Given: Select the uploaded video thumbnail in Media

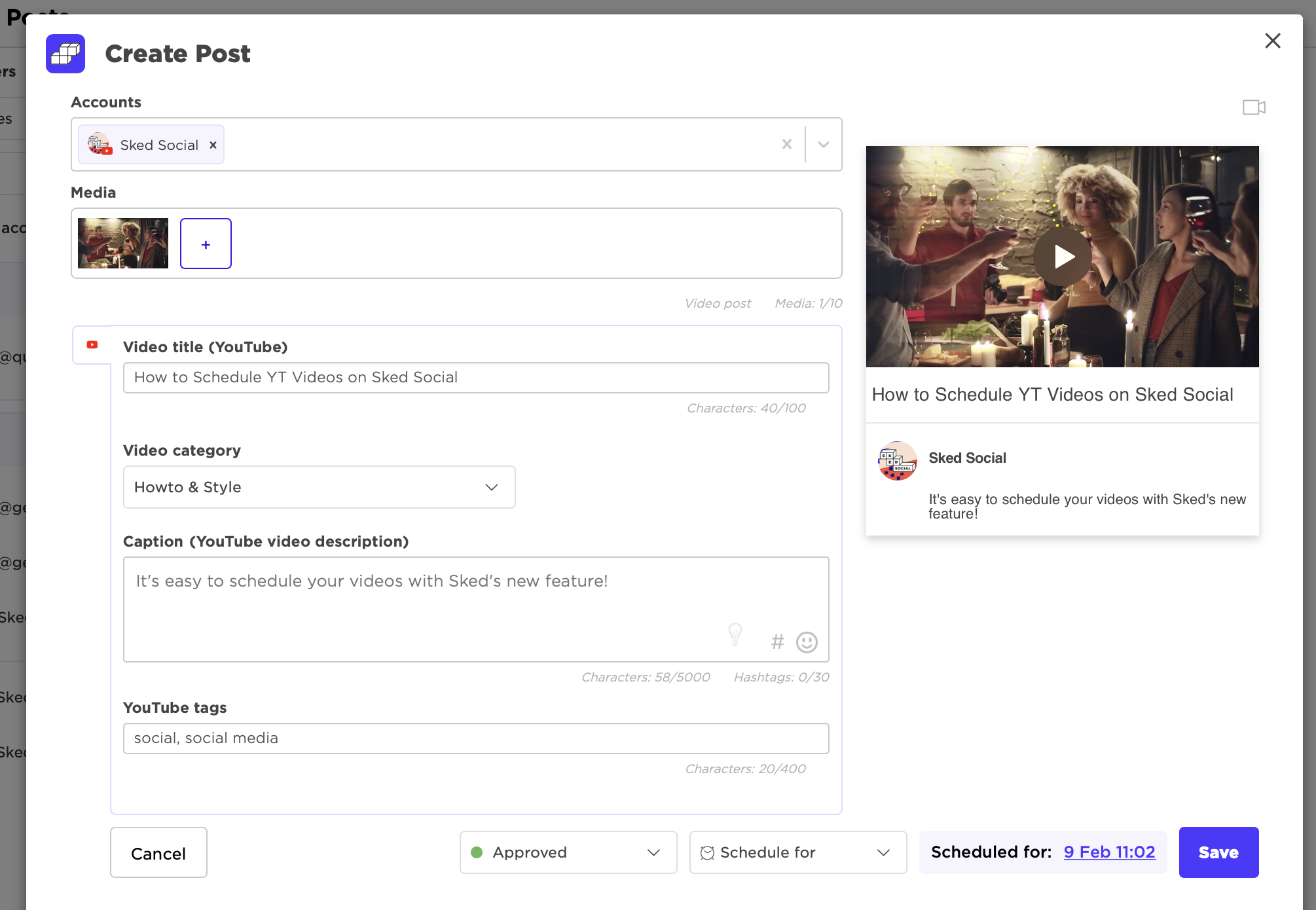Looking at the screenshot, I should pos(123,243).
